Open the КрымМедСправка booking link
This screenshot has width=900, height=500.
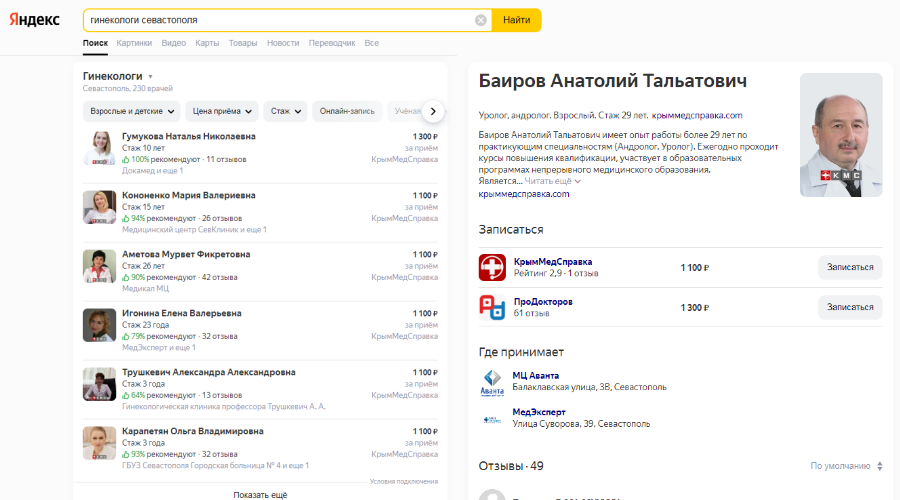pos(553,262)
